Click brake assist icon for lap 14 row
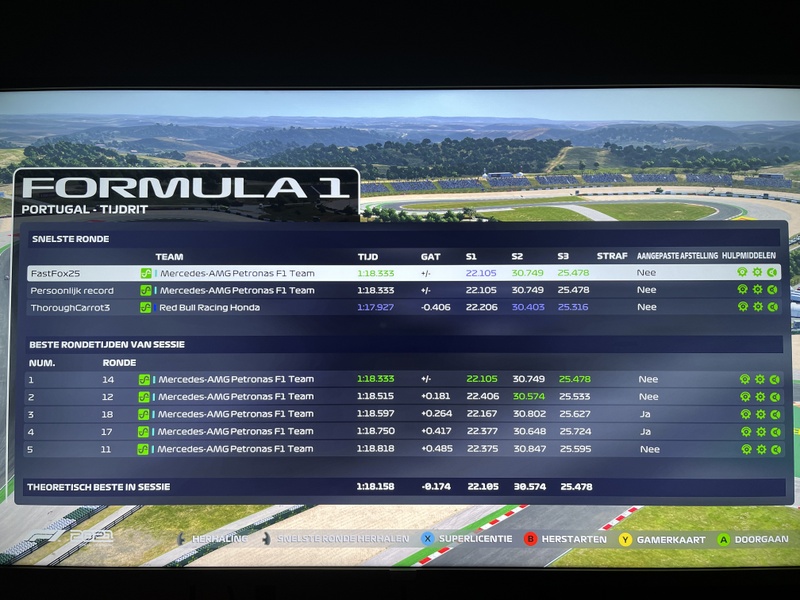Screen dimensions: 800x600 (774, 379)
